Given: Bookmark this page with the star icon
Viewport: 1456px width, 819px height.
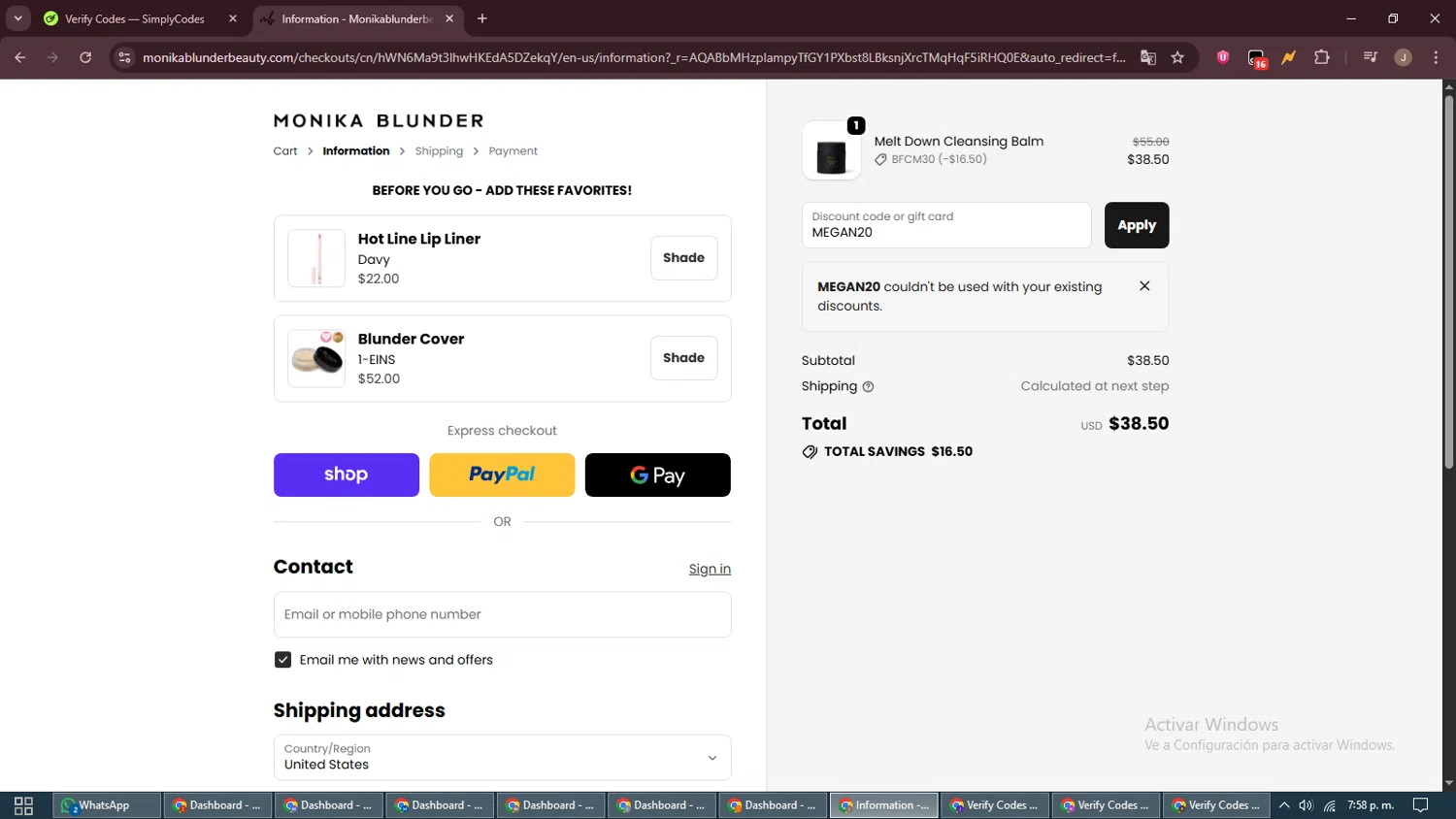Looking at the screenshot, I should tap(1177, 57).
